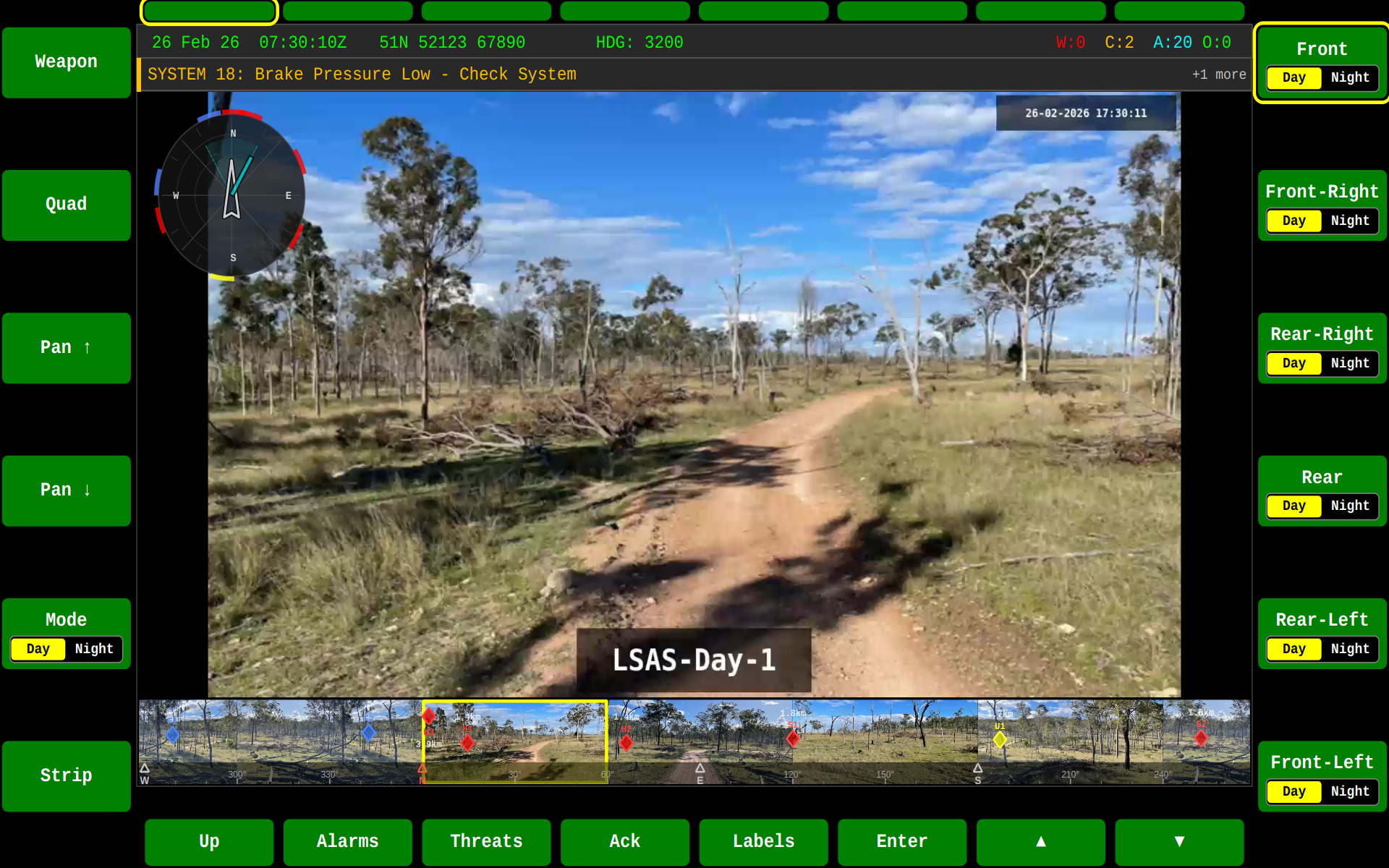Click the red S1 threat diamond
The image size is (1389, 868).
[793, 739]
